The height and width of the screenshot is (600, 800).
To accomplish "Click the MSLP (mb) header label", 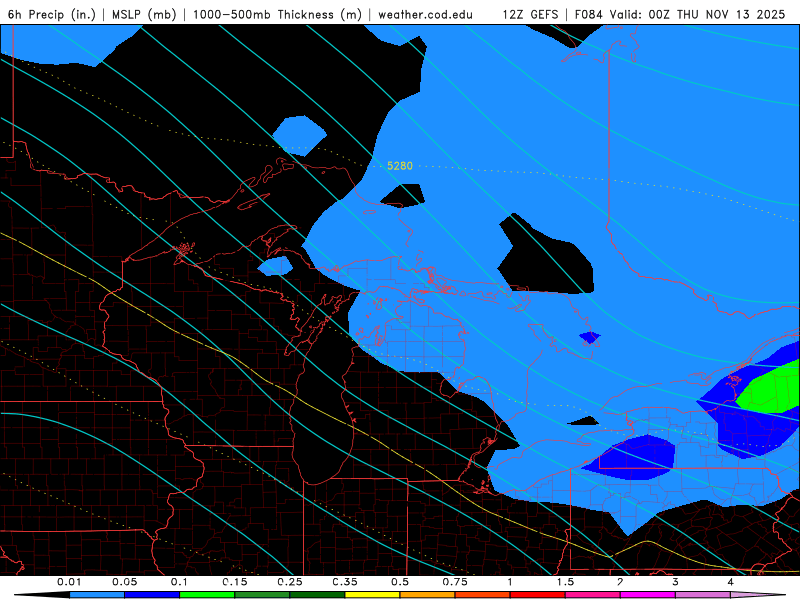I will (x=144, y=14).
